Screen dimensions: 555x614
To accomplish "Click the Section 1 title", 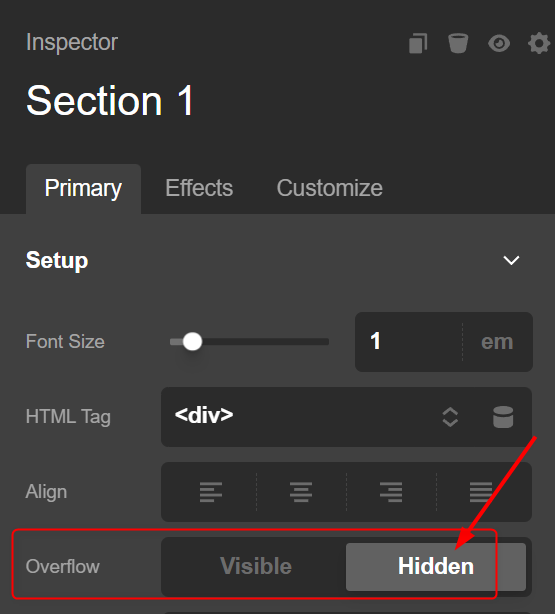I will tap(110, 101).
